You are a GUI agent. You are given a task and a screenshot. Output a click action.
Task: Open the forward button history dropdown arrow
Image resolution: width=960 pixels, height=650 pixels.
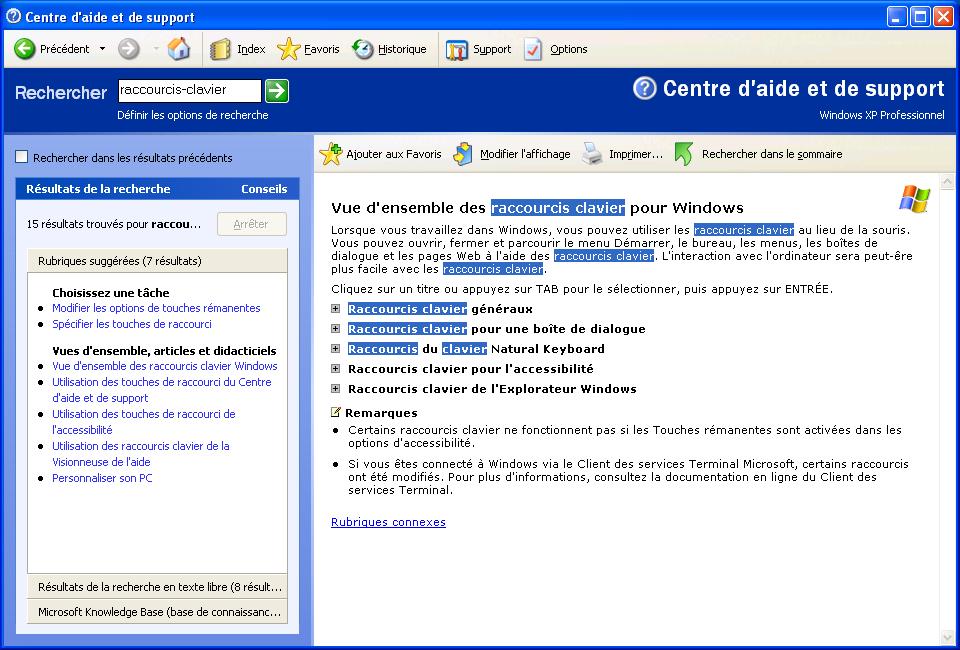(155, 49)
